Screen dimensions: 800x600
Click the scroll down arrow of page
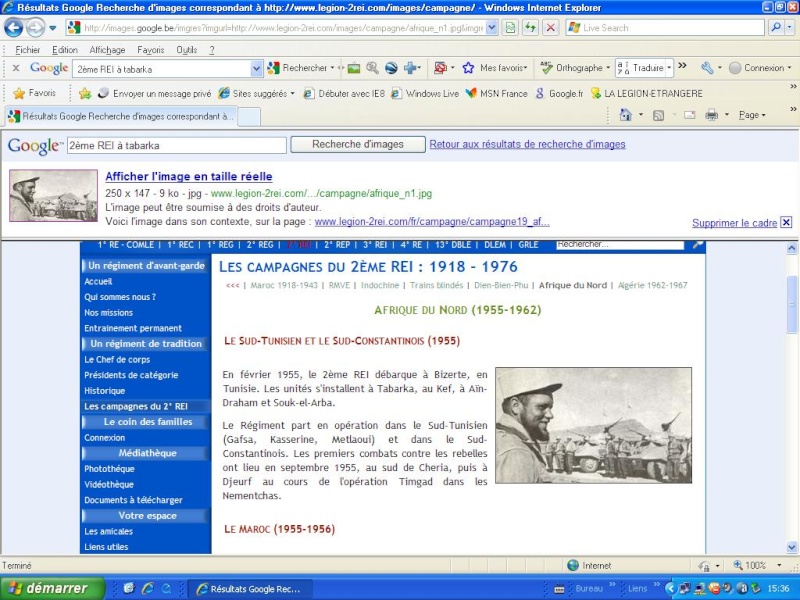pos(791,547)
